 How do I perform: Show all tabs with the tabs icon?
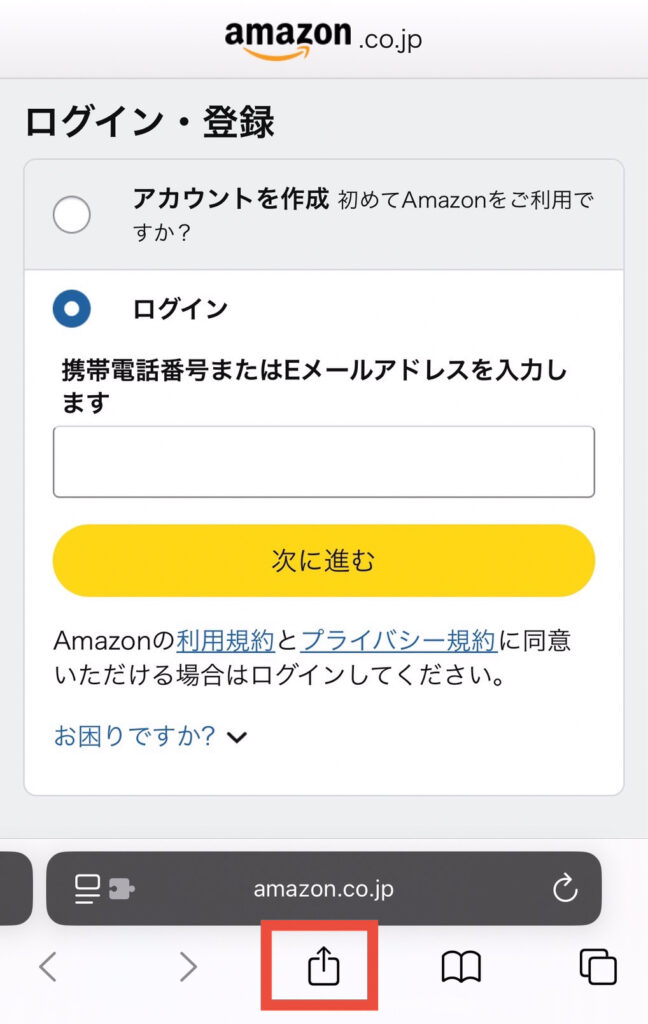(598, 967)
